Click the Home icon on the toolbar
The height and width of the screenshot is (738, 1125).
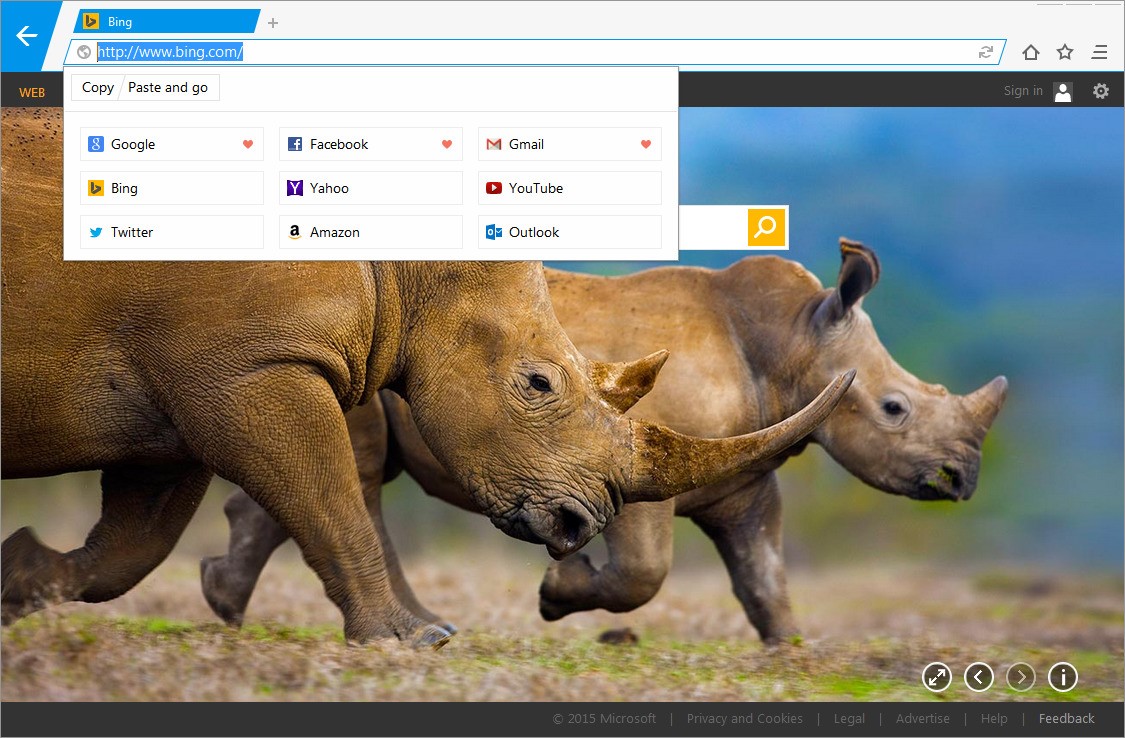tap(1030, 51)
